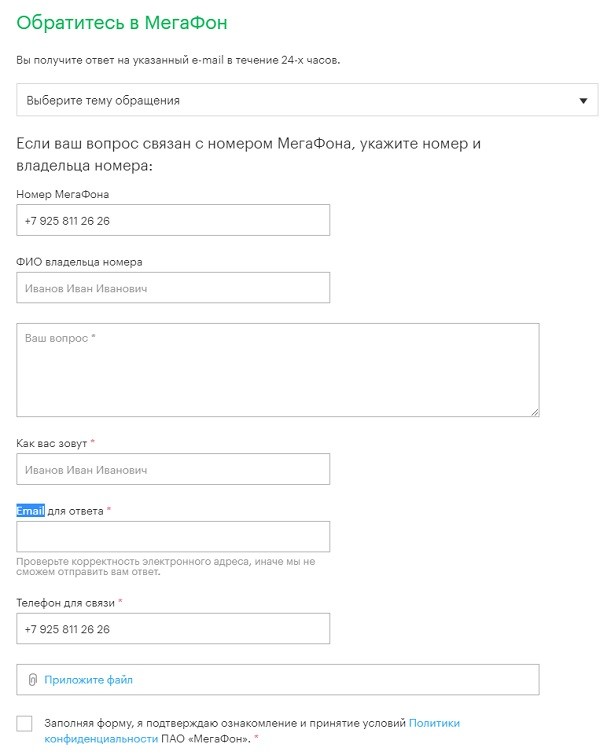Click the 'Как вас зовут' name field
The width and height of the screenshot is (600, 755).
[x=173, y=469]
